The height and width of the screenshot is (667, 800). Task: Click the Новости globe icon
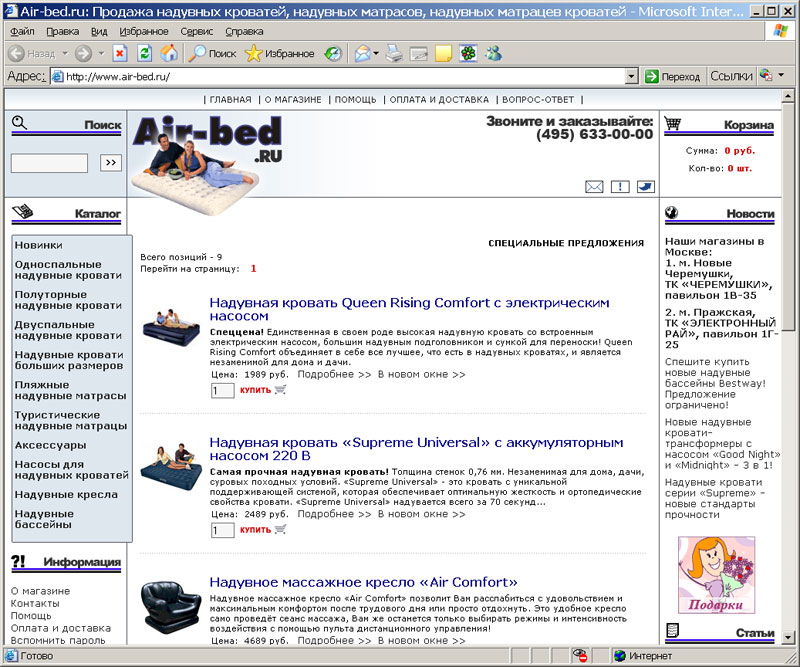pos(671,212)
